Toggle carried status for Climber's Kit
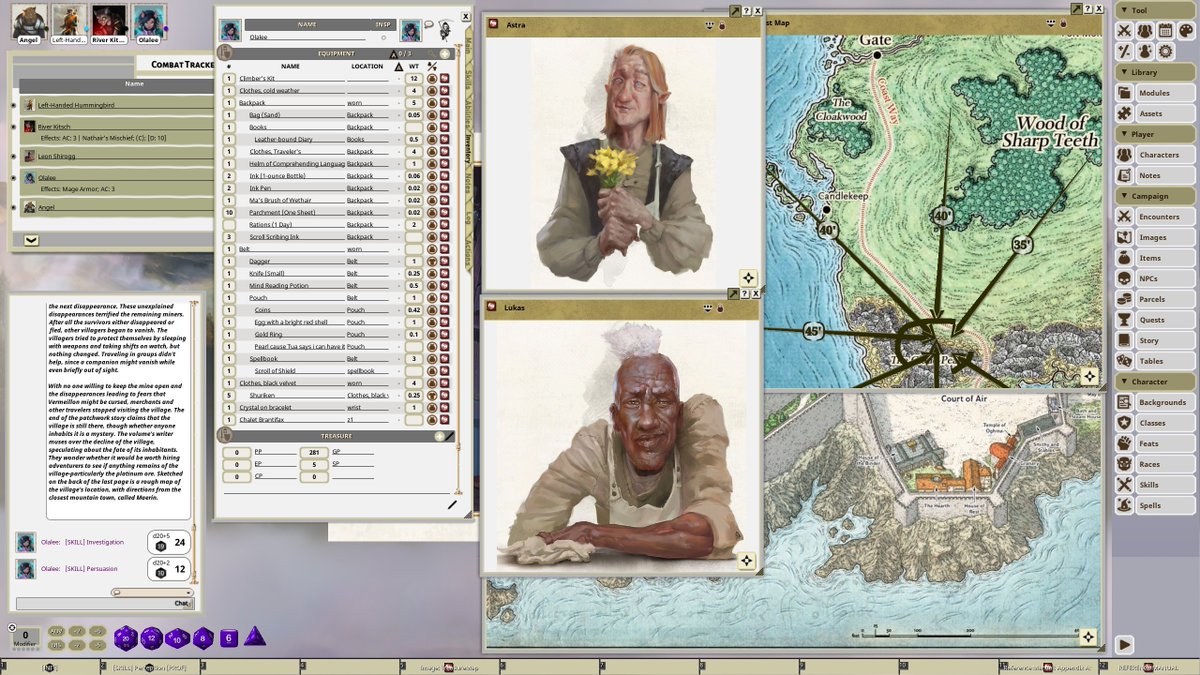Viewport: 1200px width, 675px height. pos(433,78)
